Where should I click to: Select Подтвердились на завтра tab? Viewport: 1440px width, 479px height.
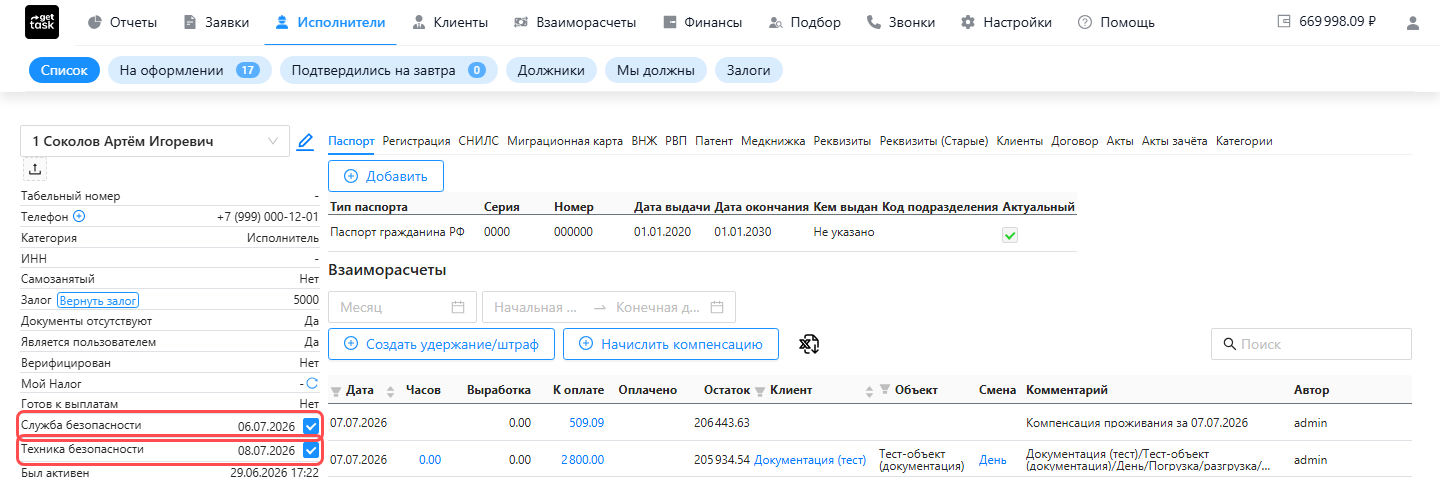(x=388, y=70)
